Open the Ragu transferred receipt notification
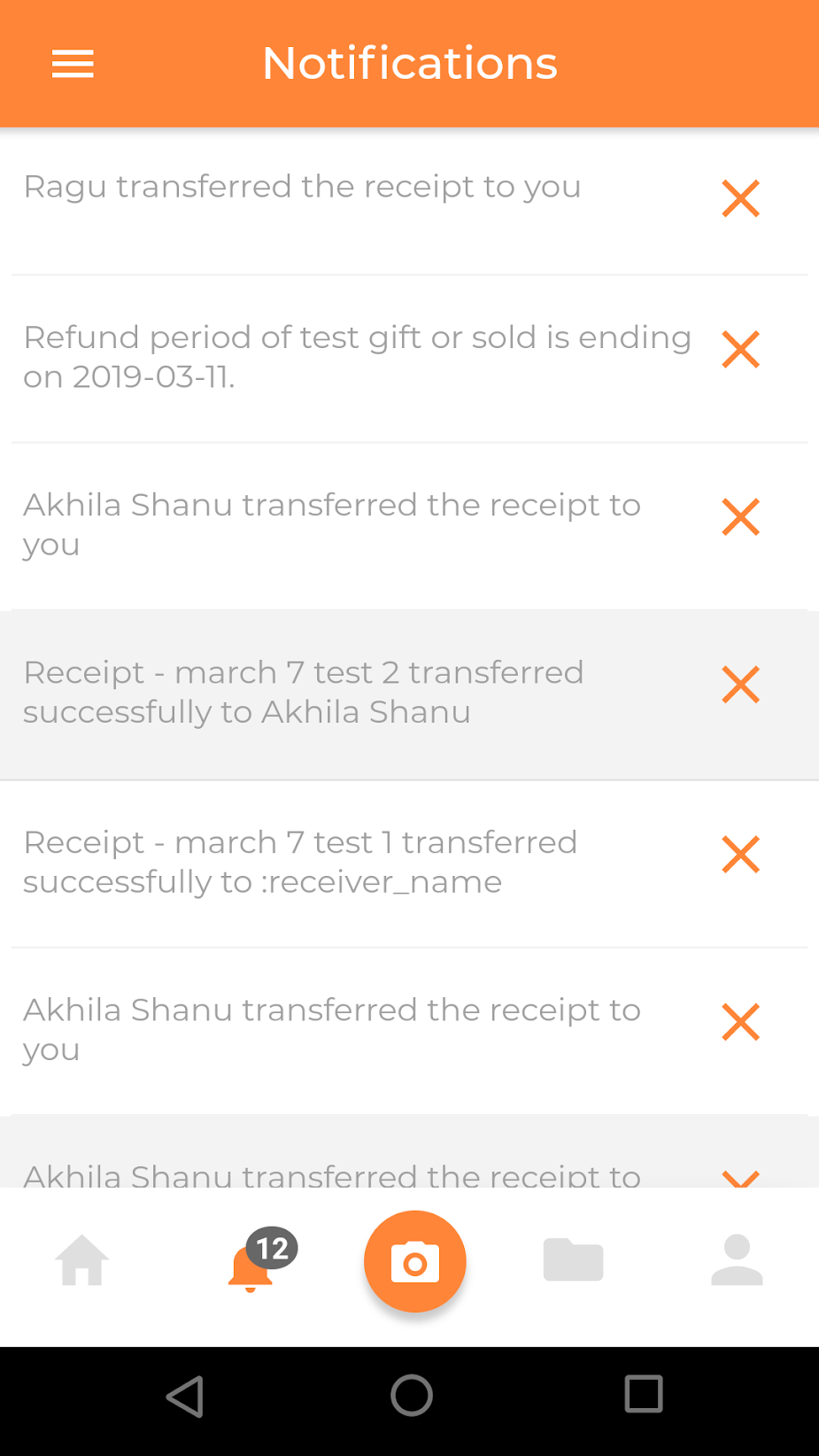The width and height of the screenshot is (819, 1456). [302, 188]
